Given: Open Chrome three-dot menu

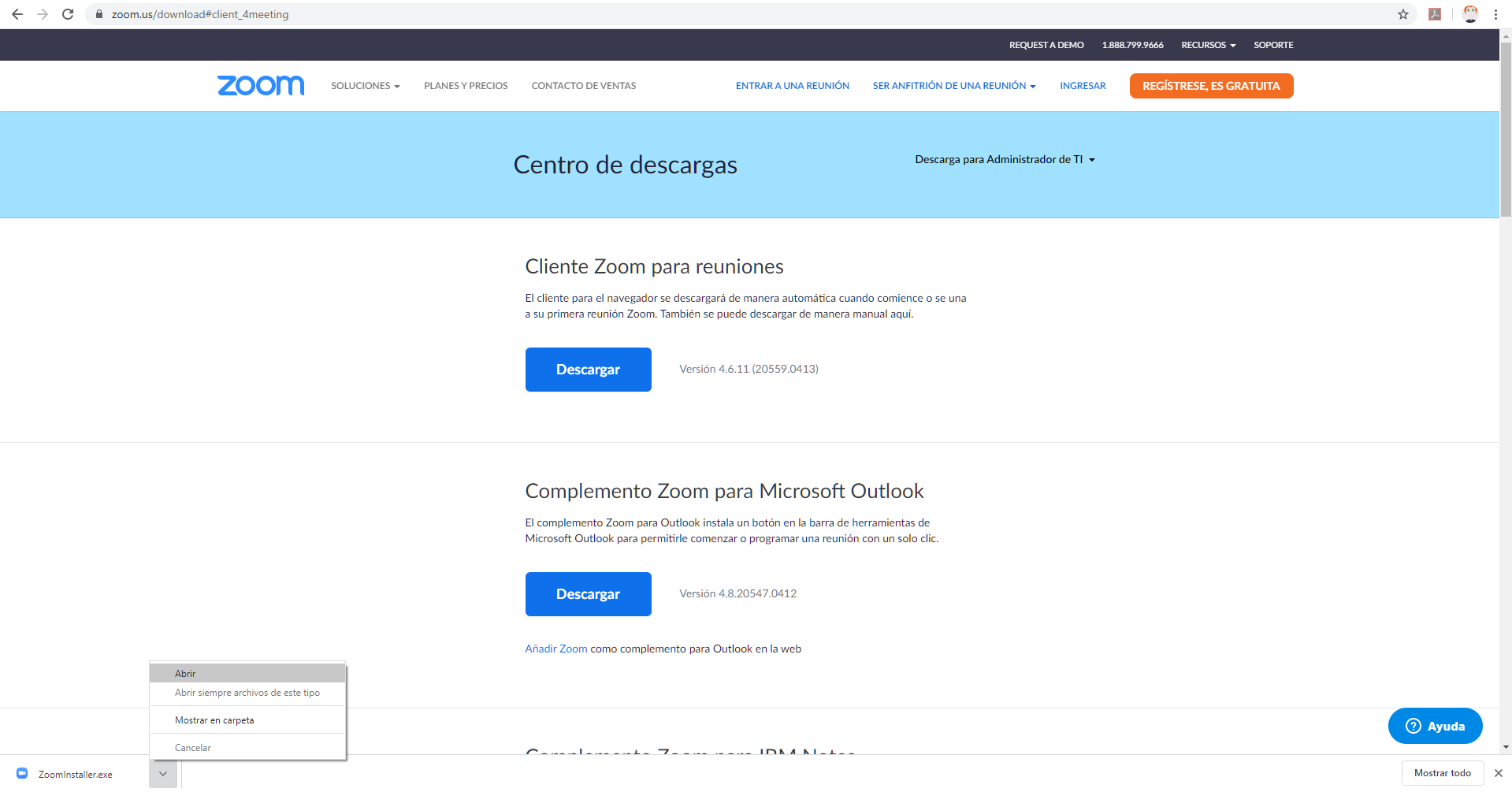Looking at the screenshot, I should pos(1495,14).
